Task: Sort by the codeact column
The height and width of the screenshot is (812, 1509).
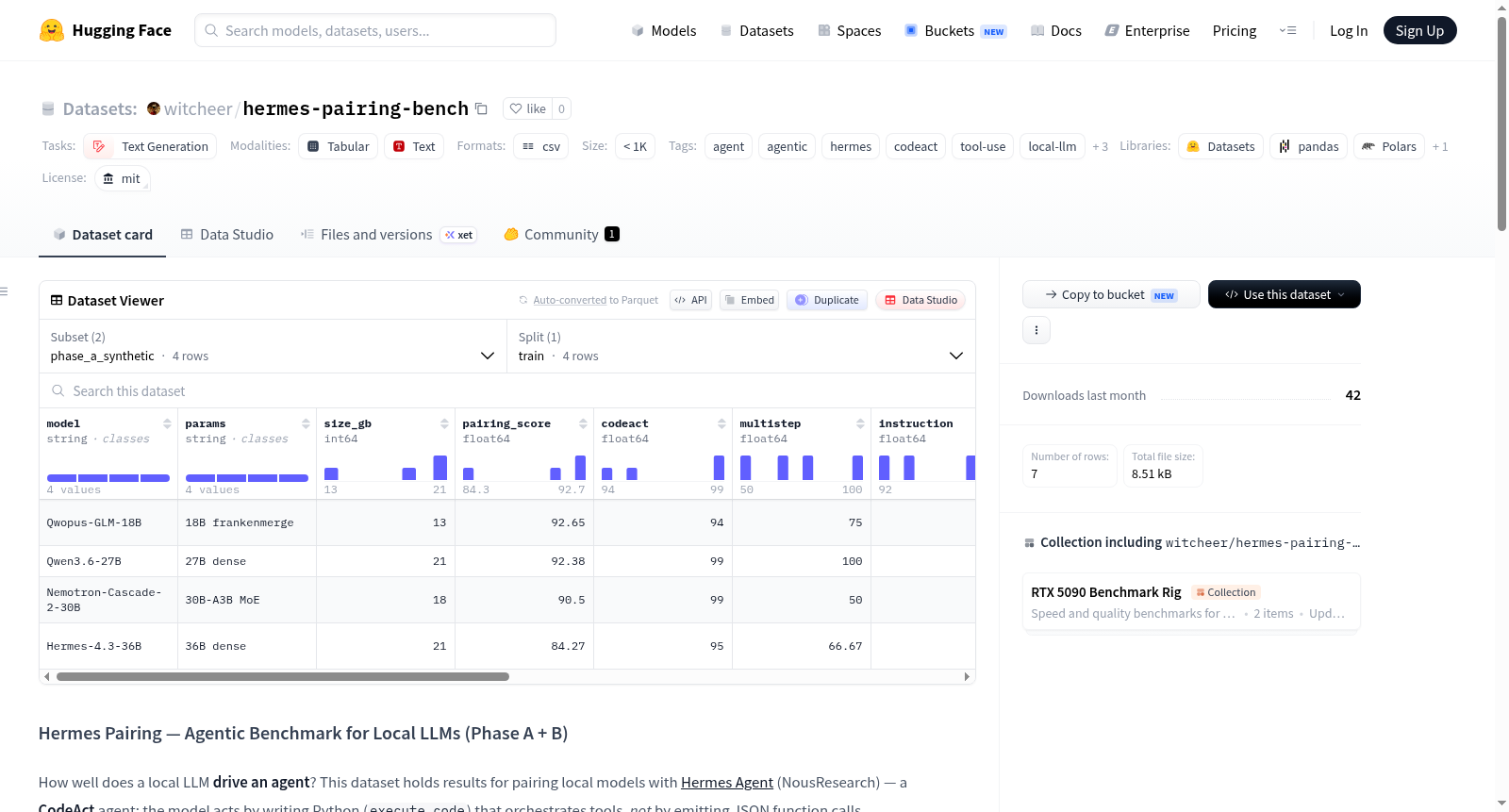Action: [x=721, y=423]
